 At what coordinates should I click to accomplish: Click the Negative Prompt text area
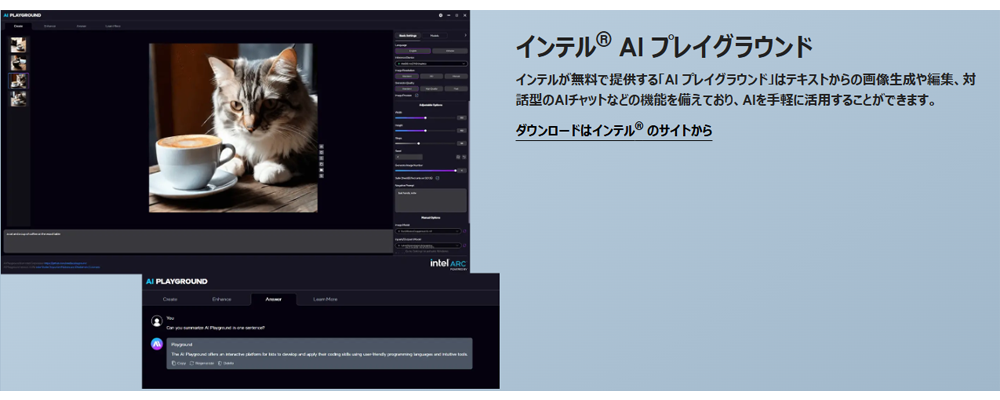point(431,200)
